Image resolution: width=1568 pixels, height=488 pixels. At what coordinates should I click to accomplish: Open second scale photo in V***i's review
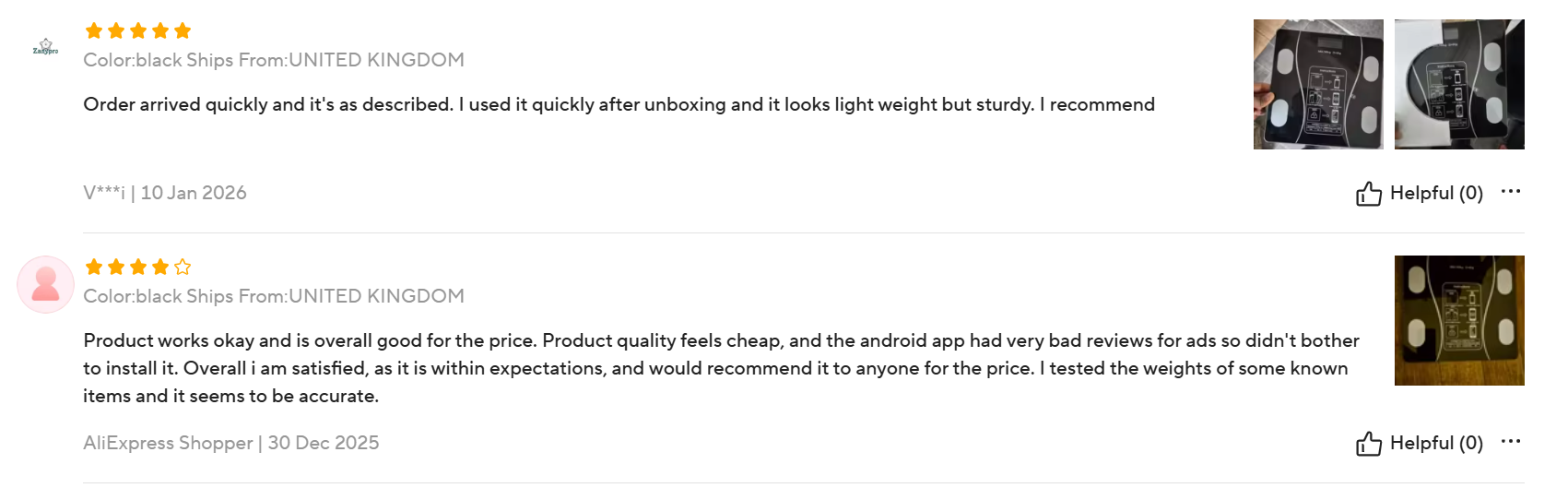[1458, 85]
